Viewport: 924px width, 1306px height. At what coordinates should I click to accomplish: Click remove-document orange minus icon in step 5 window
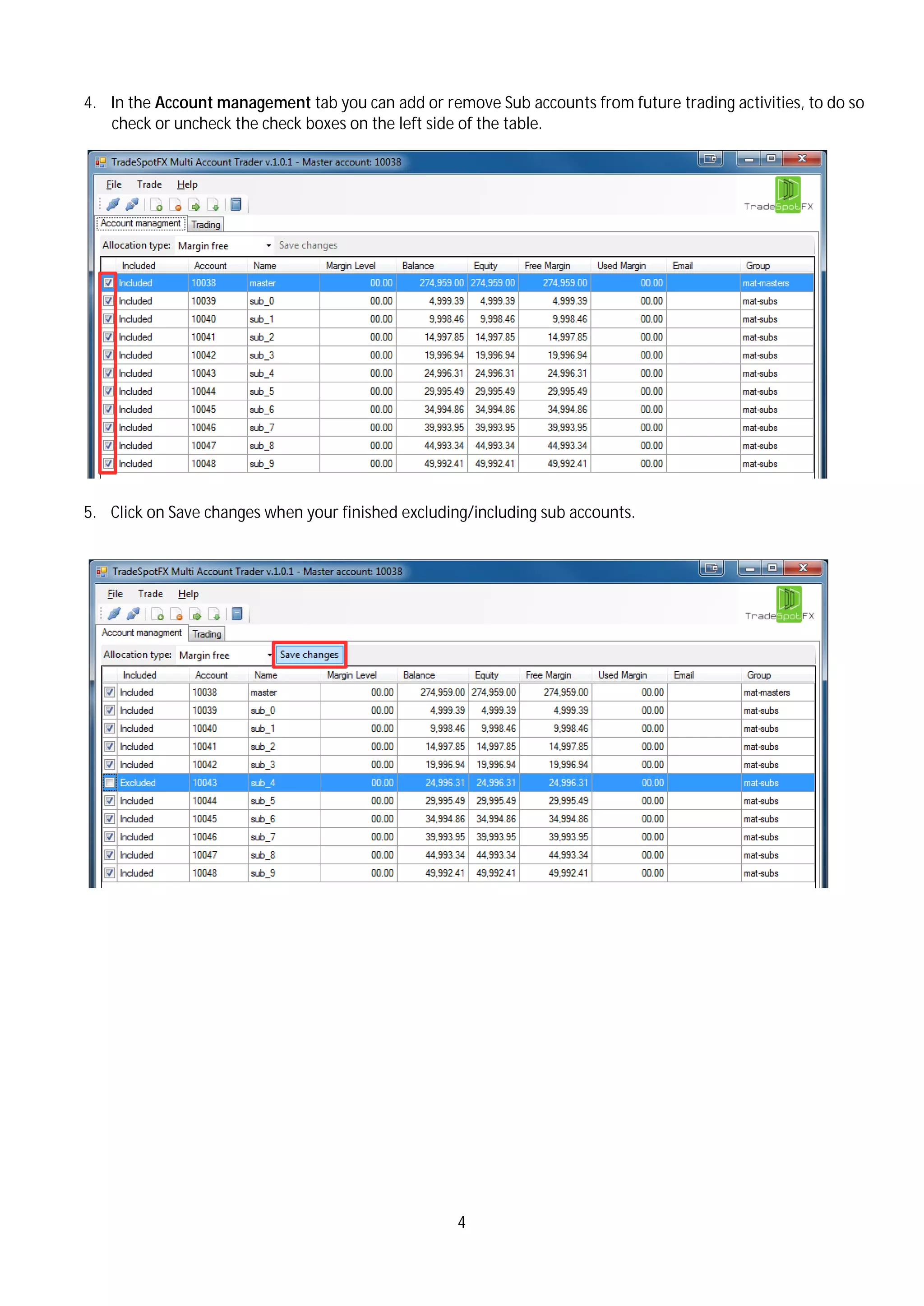(x=176, y=614)
